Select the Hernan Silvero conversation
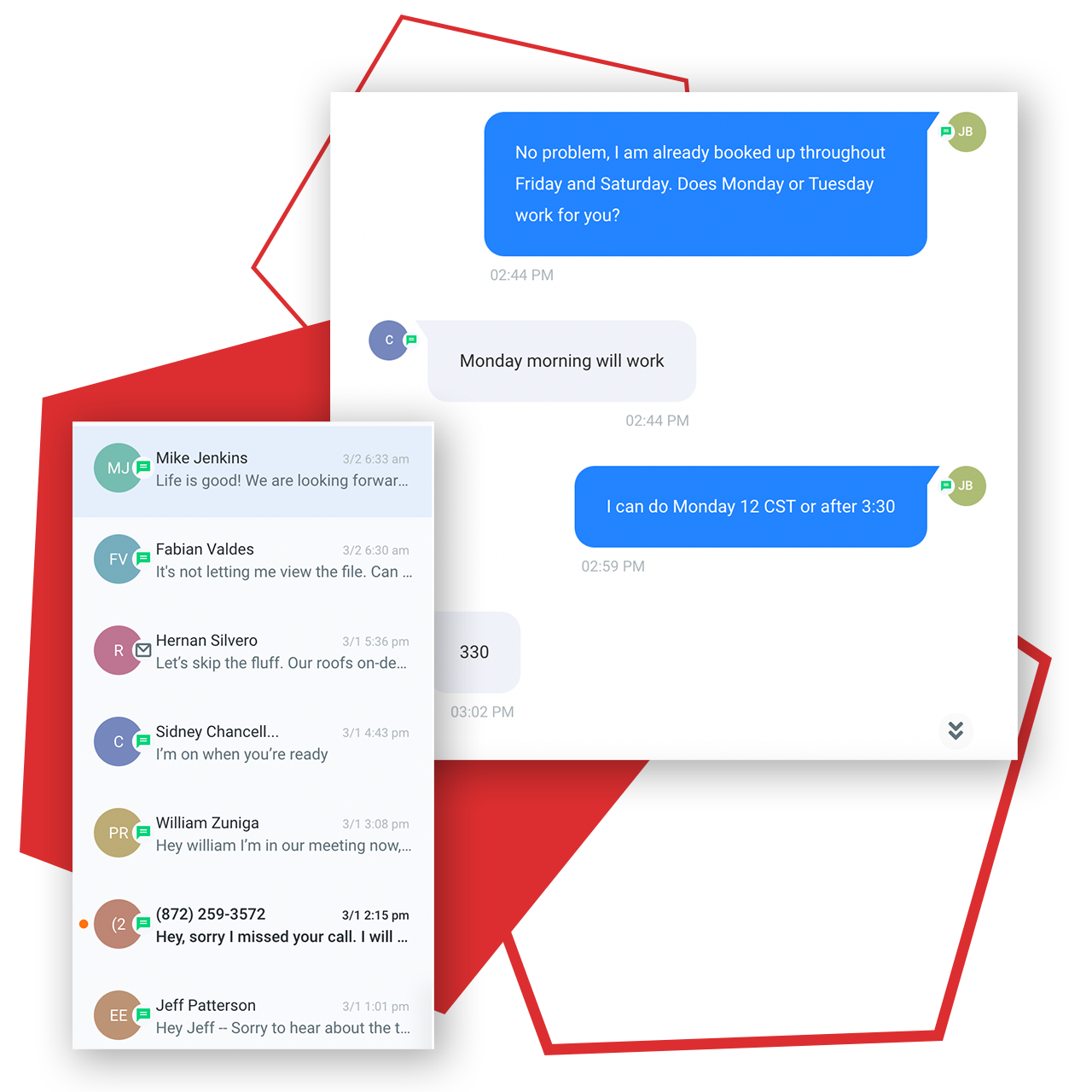This screenshot has width=1092, height=1092. 253,651
